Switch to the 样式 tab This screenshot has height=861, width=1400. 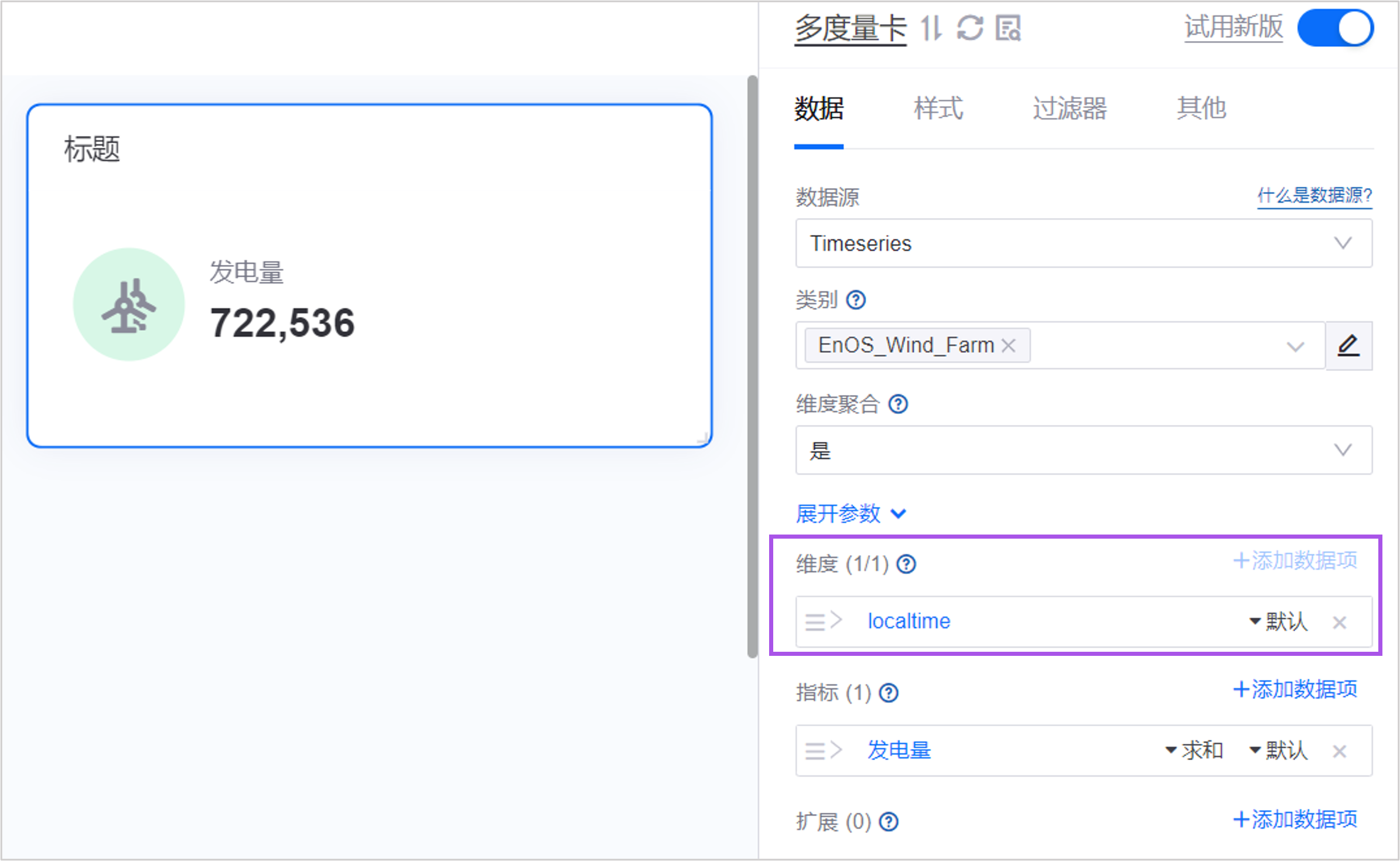click(938, 109)
